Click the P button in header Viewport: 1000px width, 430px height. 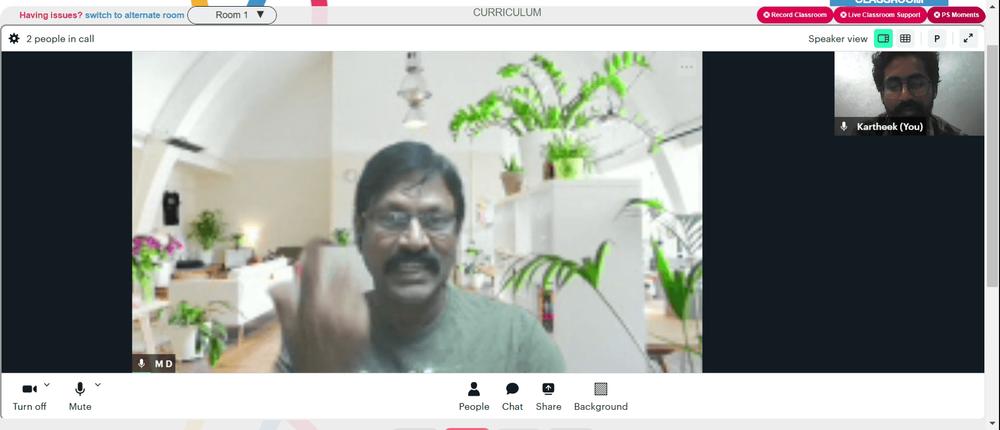coord(937,39)
